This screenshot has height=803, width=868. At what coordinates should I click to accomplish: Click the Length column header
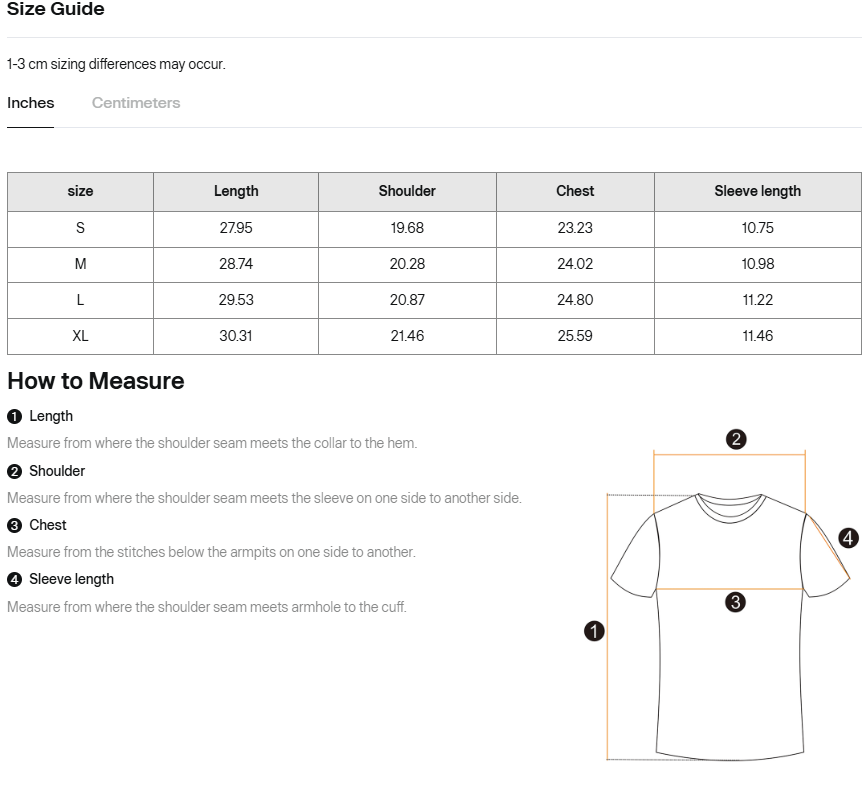[x=236, y=191]
